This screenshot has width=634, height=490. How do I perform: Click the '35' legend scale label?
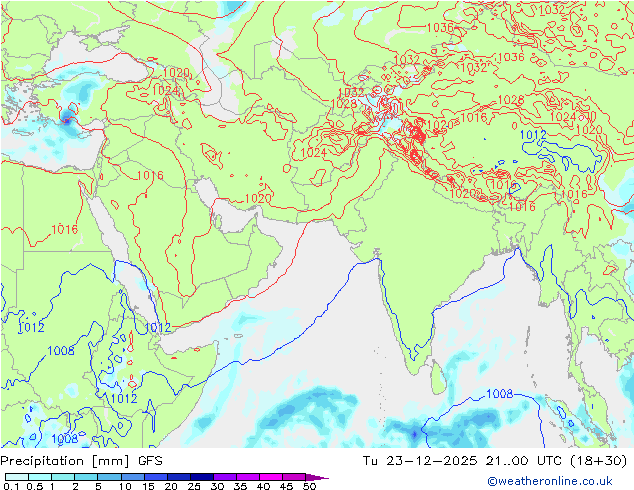tap(240, 486)
